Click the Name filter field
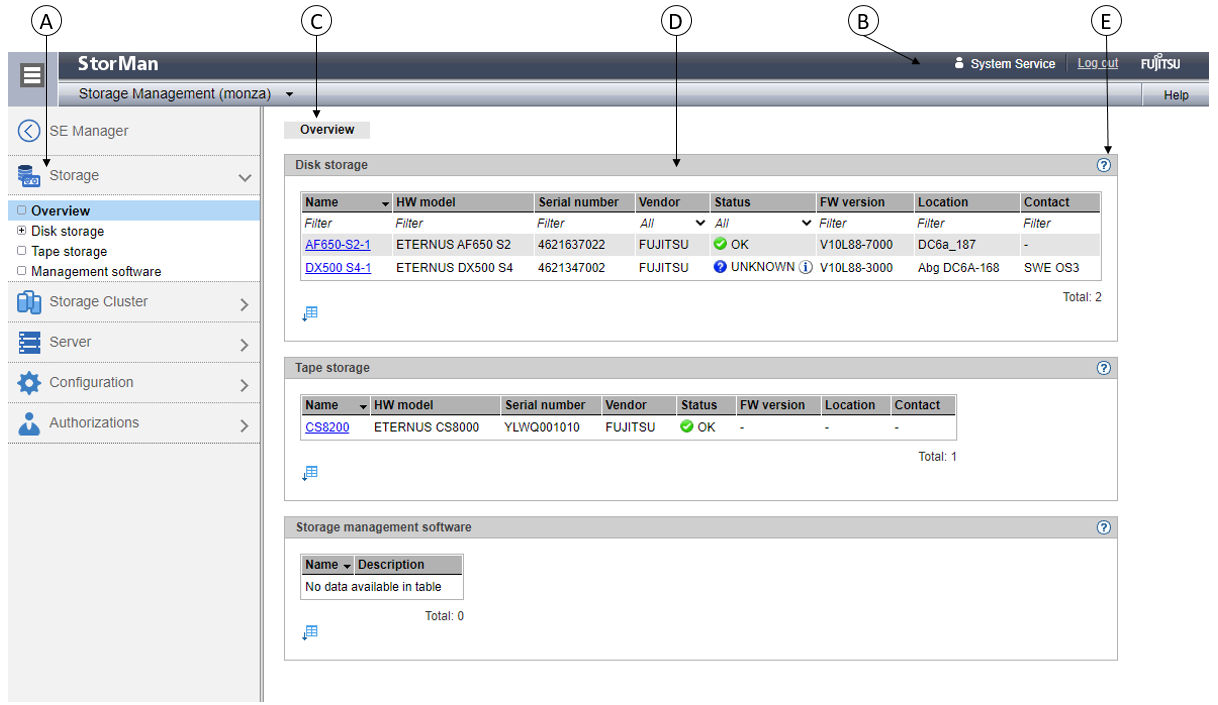This screenshot has width=1218, height=705. point(346,223)
